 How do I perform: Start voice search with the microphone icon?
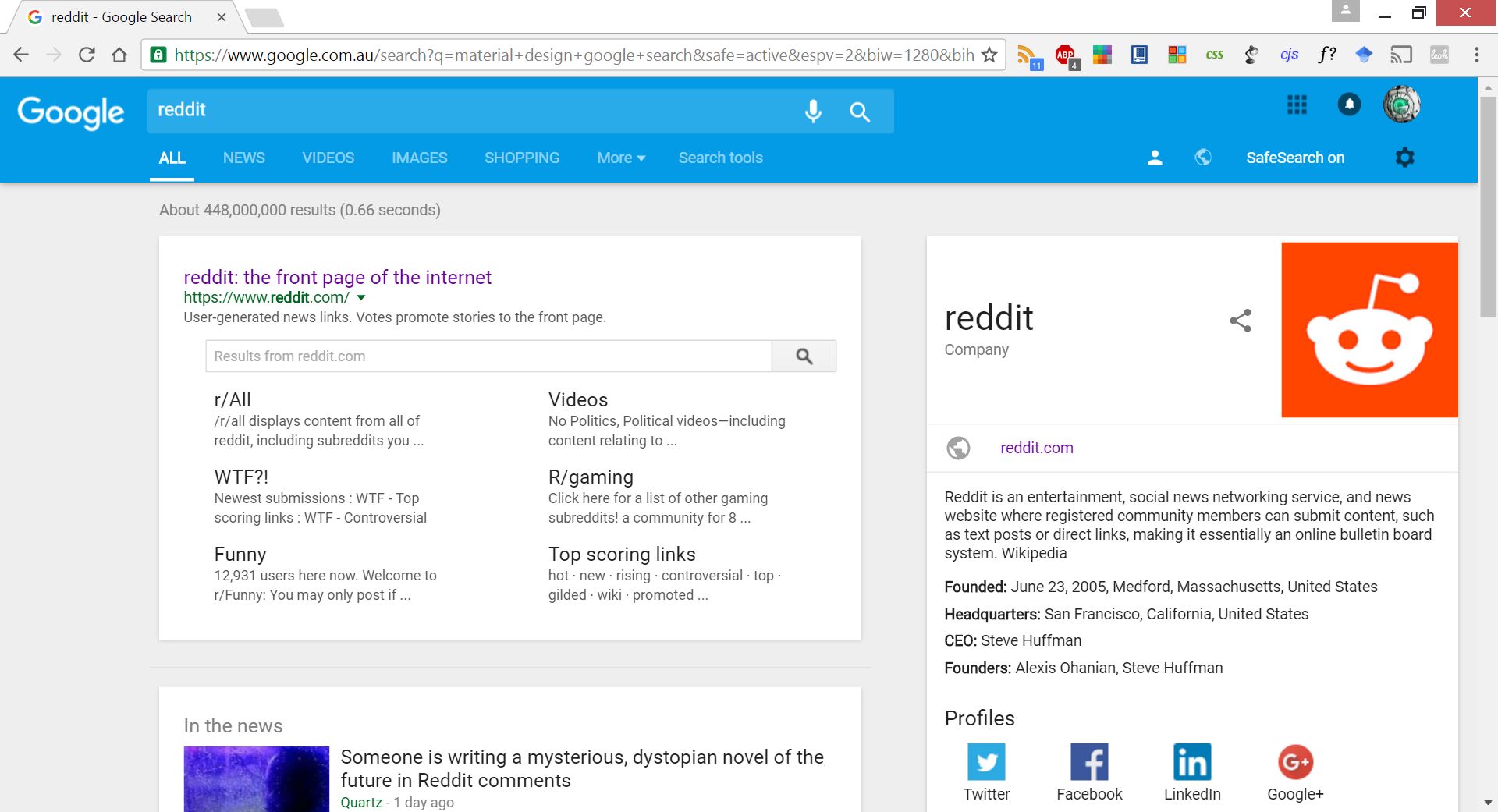pyautogui.click(x=813, y=111)
